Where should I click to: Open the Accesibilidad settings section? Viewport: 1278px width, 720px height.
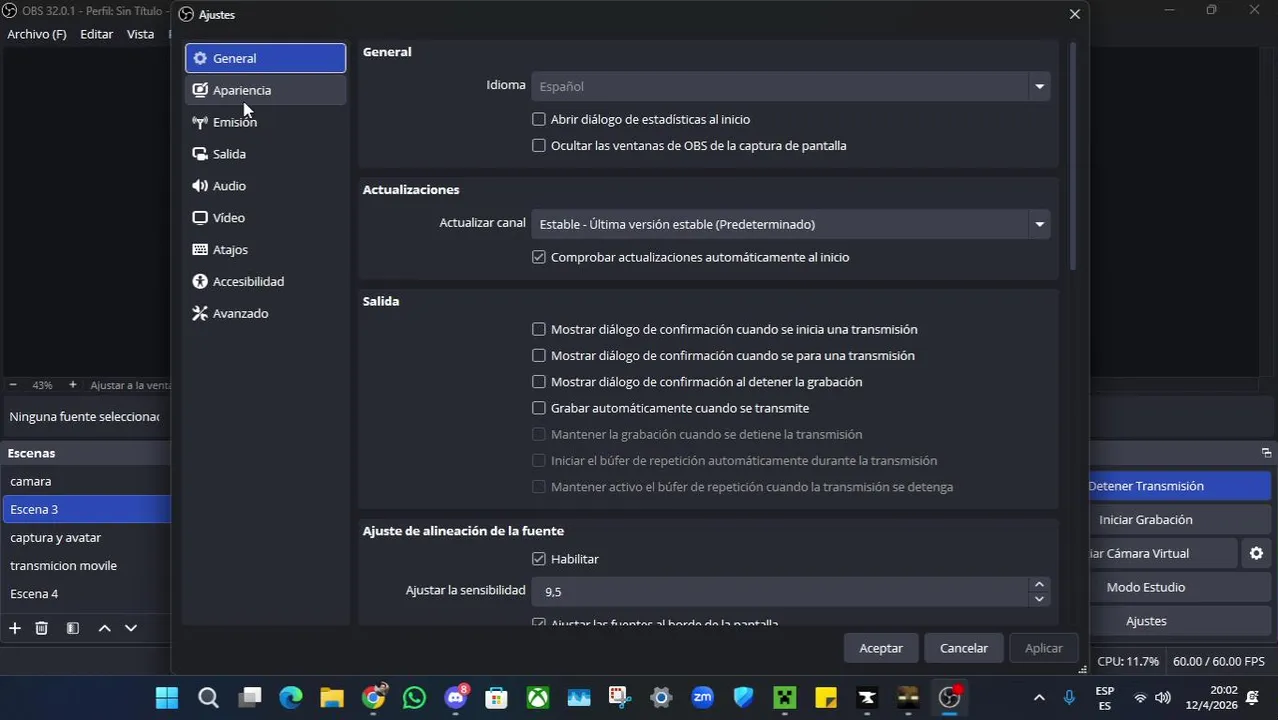coord(265,282)
